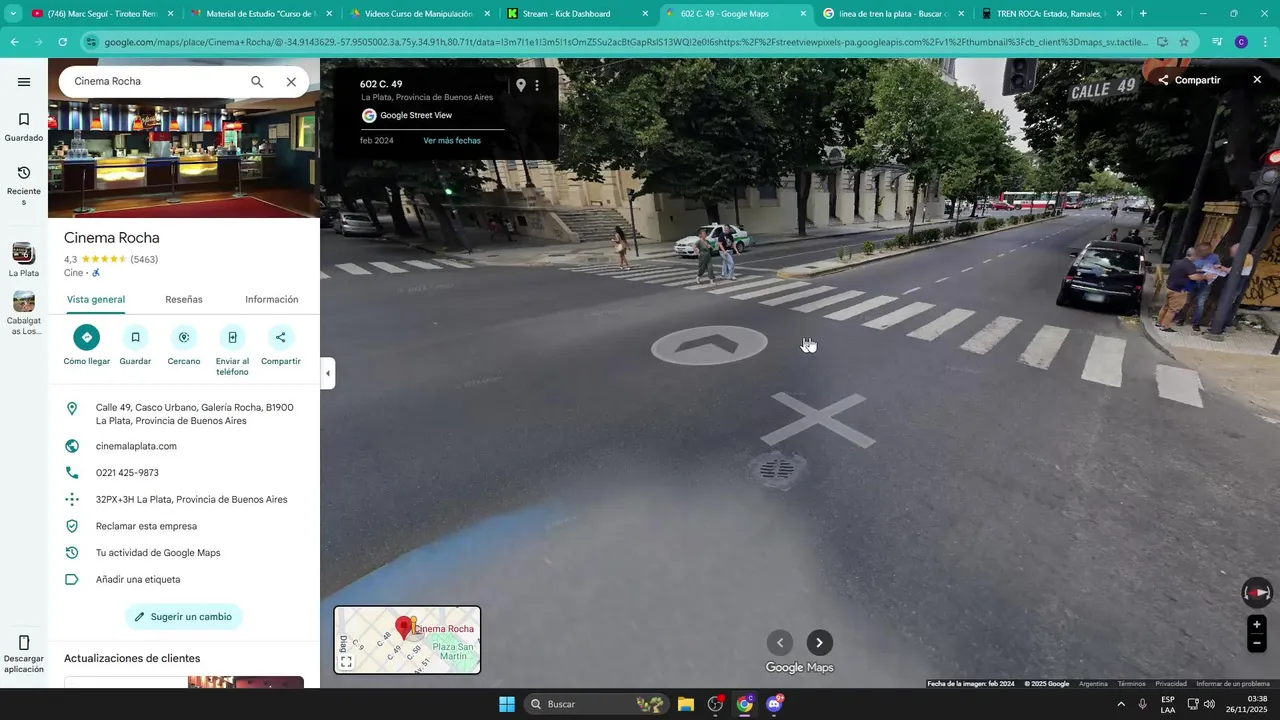This screenshot has width=1280, height=720.
Task: Open the Recientes history panel
Action: click(x=24, y=186)
